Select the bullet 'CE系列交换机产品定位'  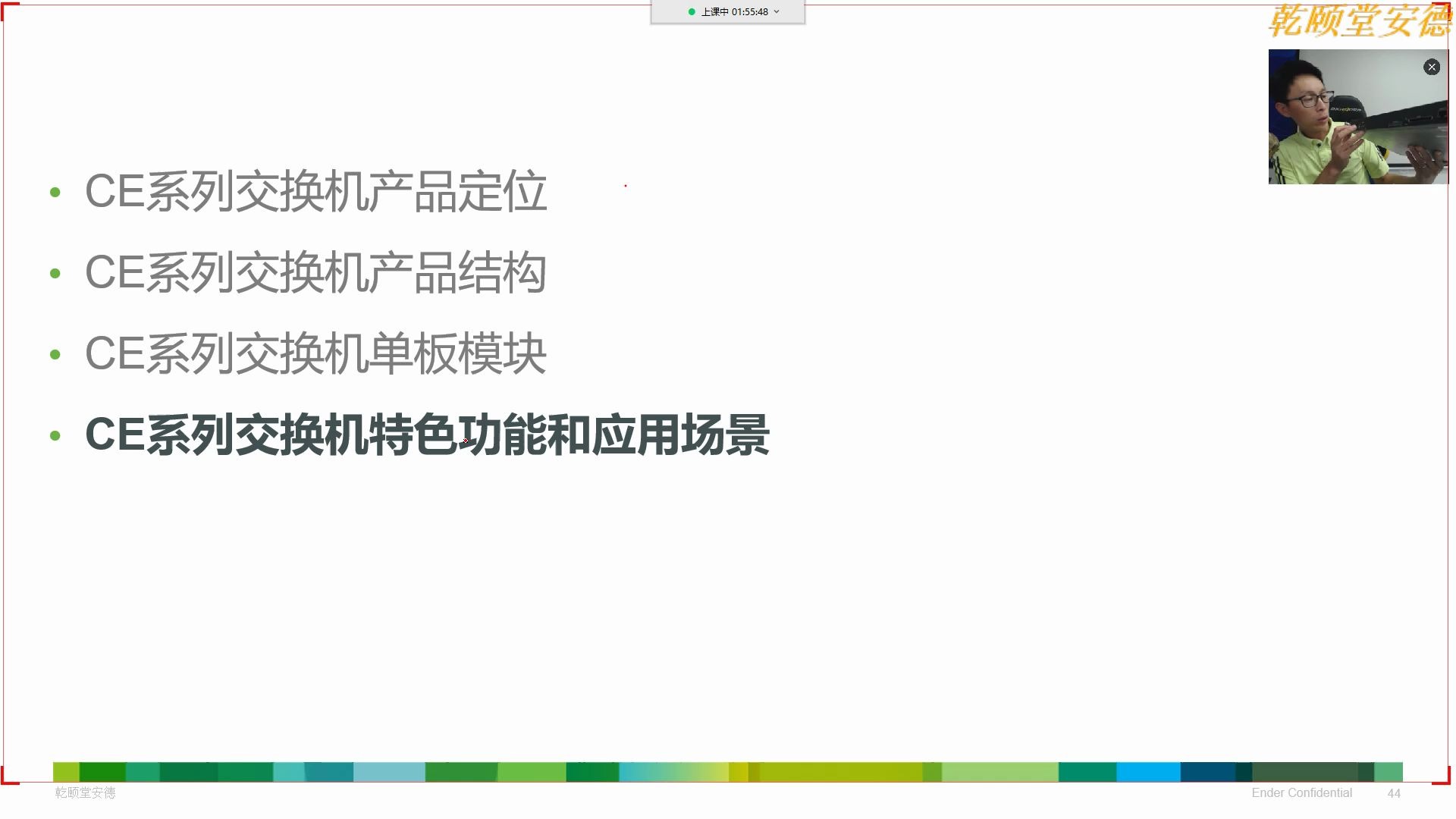tap(315, 192)
